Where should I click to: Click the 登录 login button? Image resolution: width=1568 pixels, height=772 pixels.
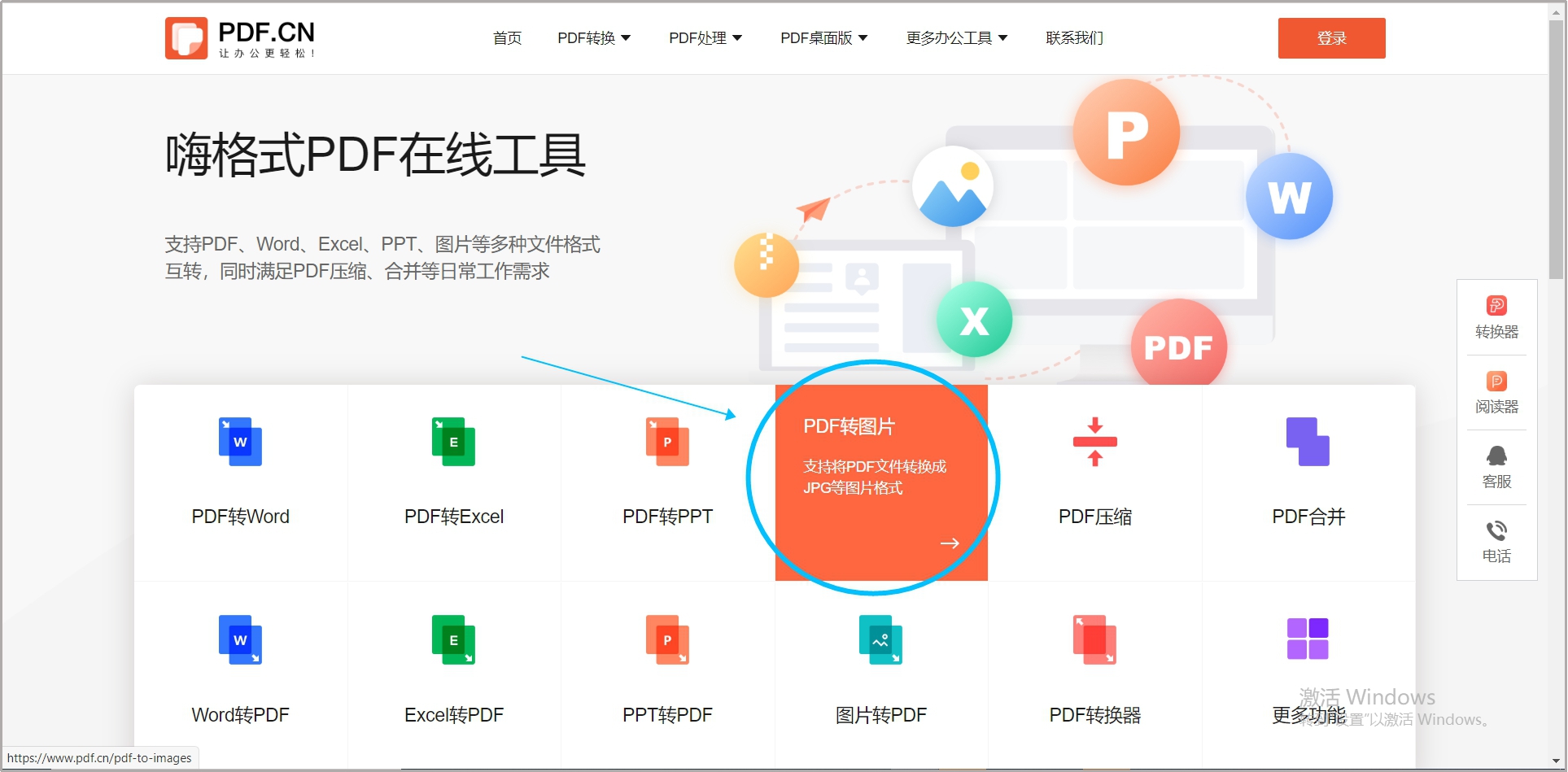coord(1331,38)
